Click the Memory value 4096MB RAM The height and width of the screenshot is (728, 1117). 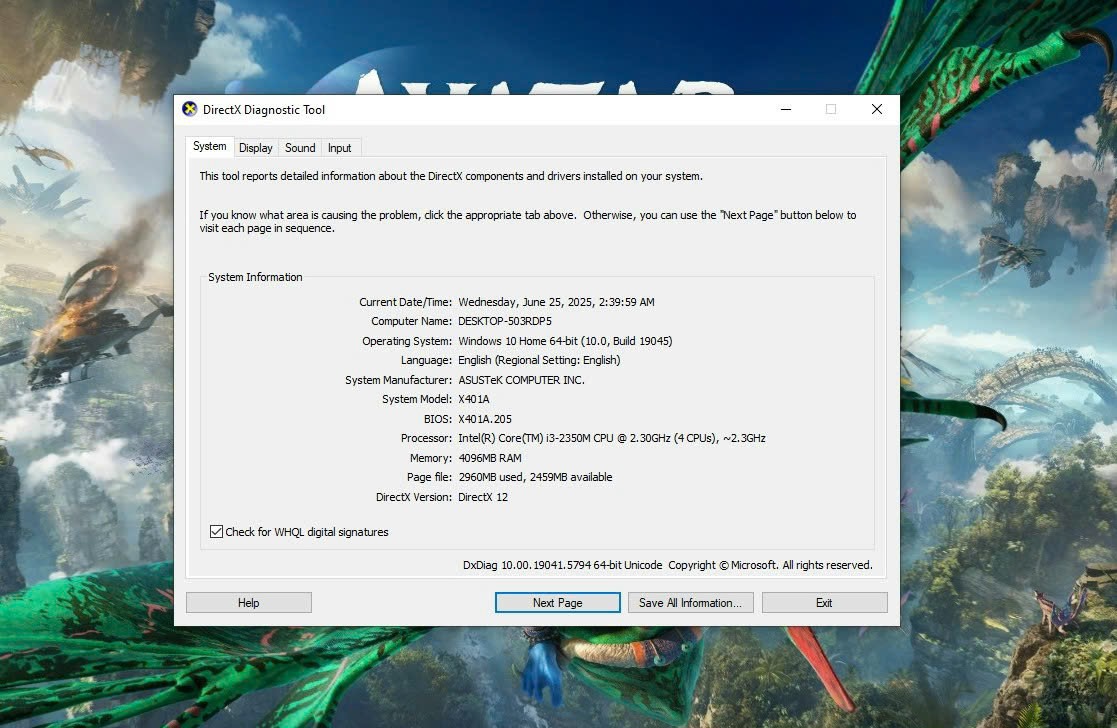[x=490, y=458]
